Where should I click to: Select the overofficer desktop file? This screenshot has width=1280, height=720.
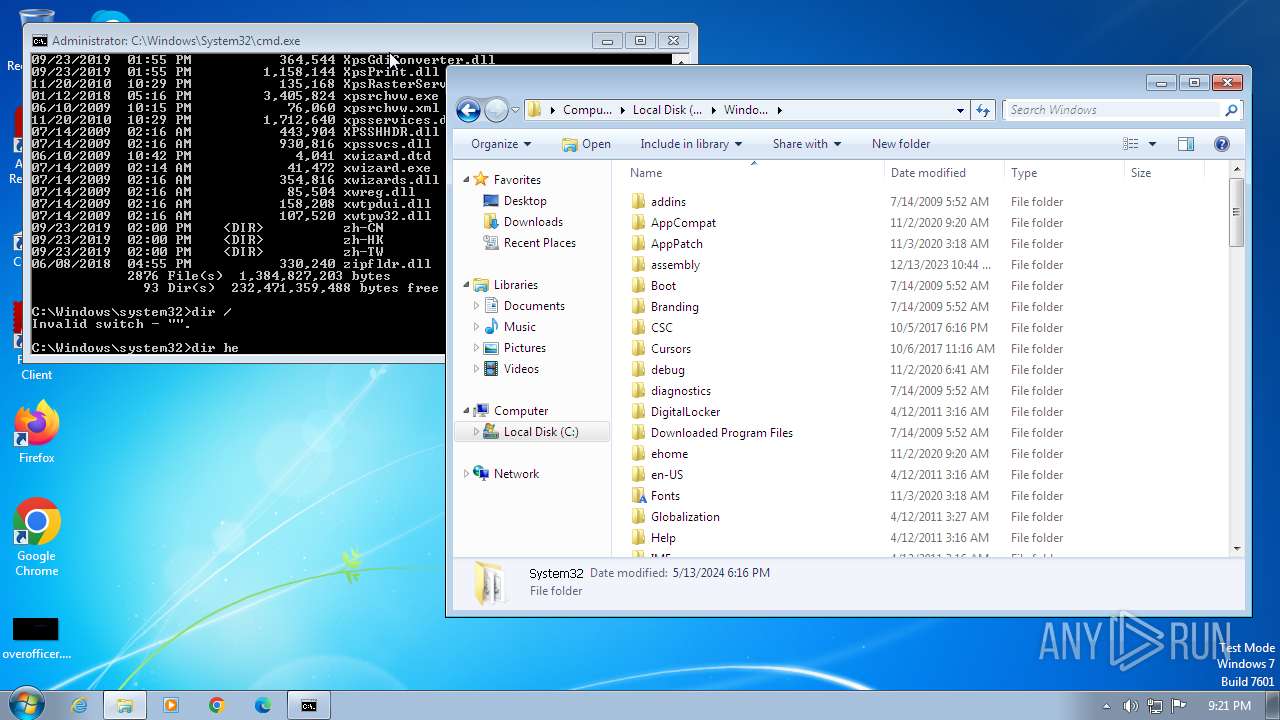[37, 638]
